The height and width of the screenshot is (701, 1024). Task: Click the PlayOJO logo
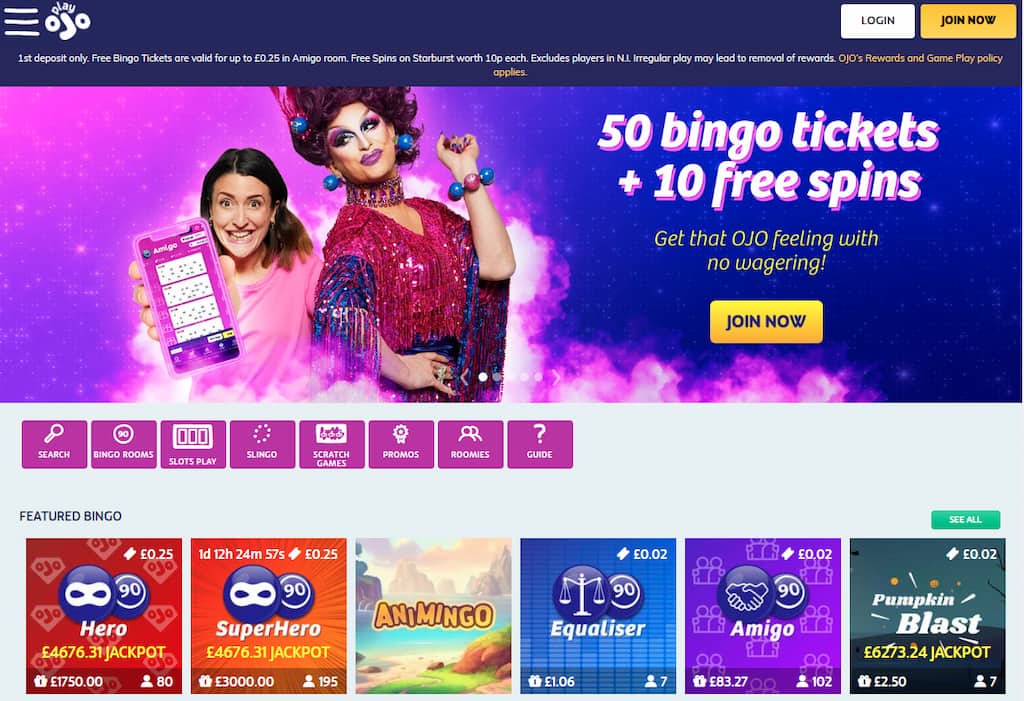[67, 21]
